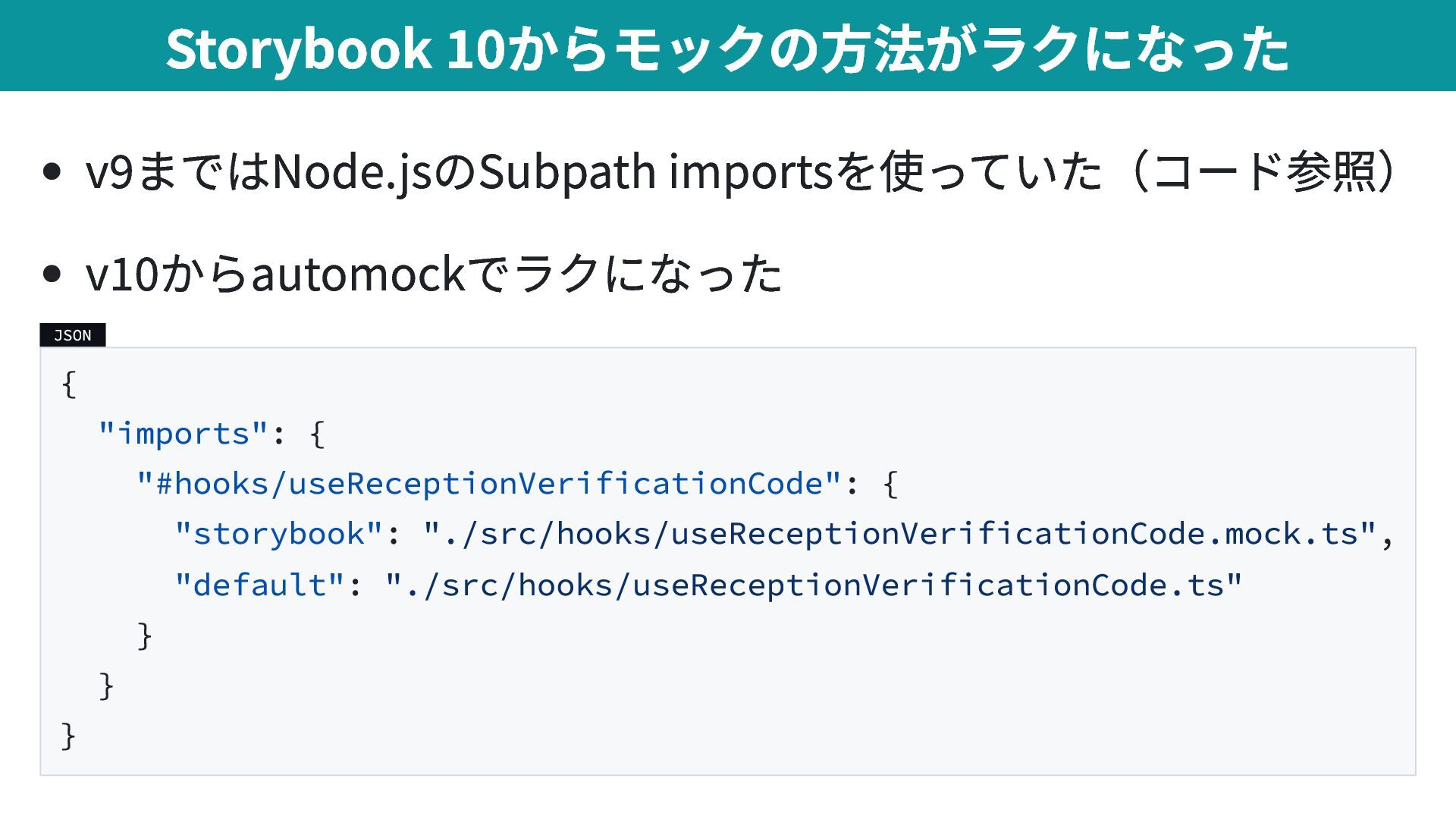Click the first bullet about v9 Subpath imports
1456x819 pixels.
click(739, 171)
